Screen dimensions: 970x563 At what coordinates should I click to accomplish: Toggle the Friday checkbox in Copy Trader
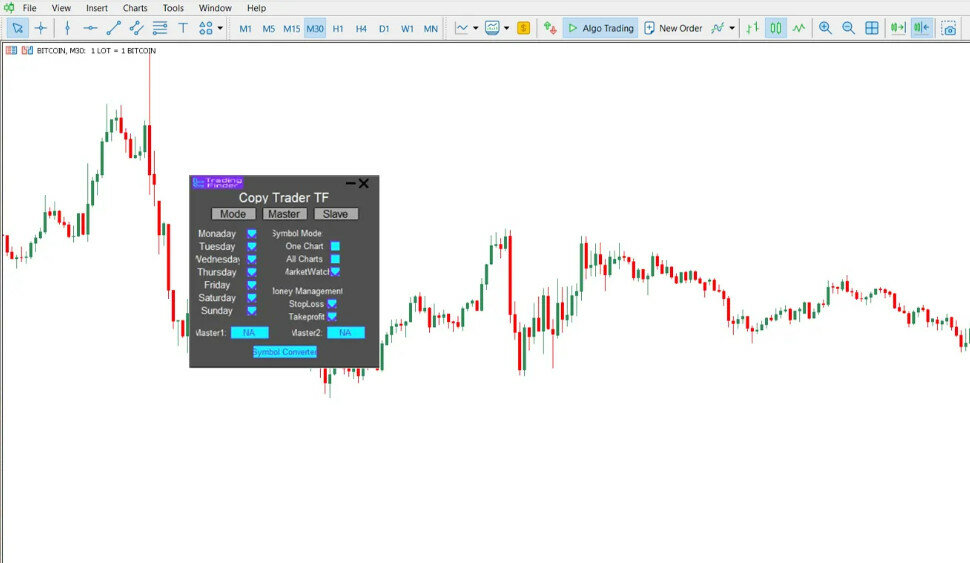tap(252, 285)
